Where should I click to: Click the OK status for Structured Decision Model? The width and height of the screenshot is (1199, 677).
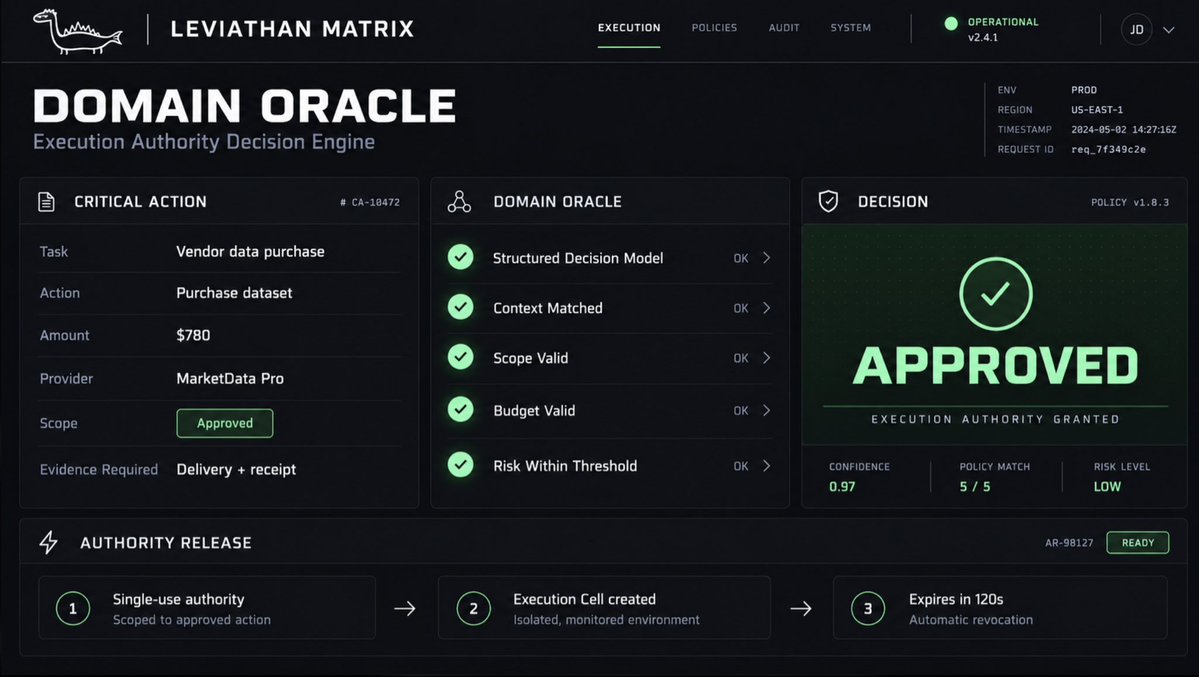point(740,258)
